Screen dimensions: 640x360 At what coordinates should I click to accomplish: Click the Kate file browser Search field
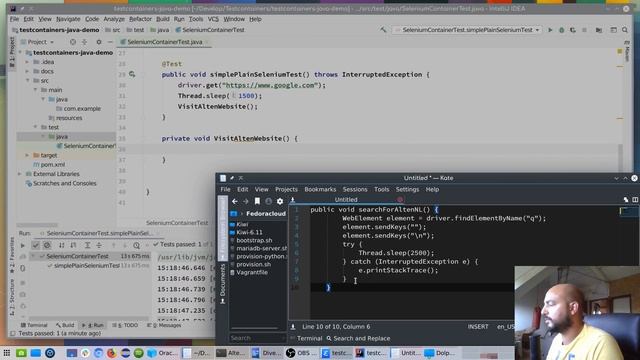pyautogui.click(x=257, y=338)
